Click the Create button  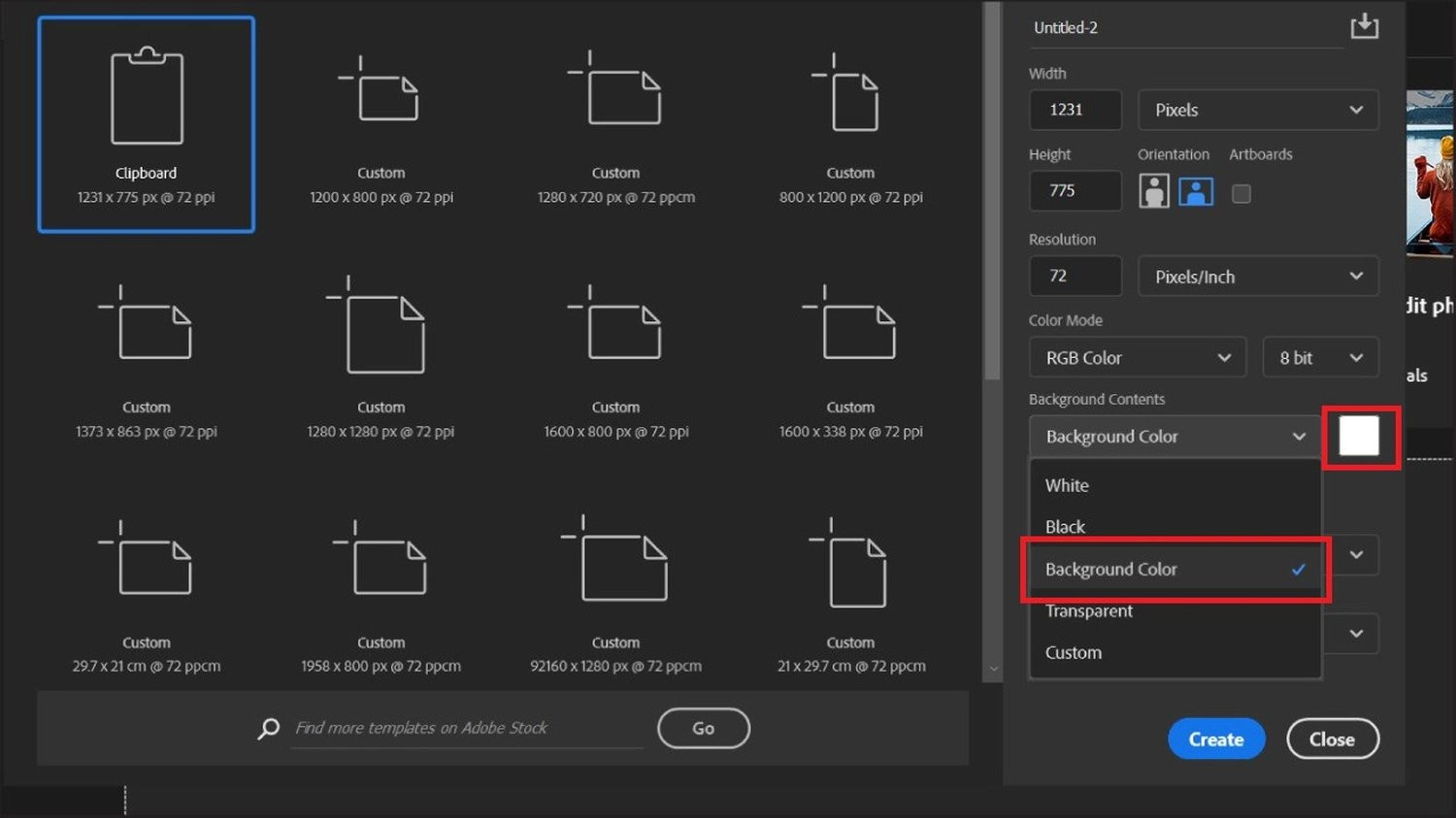click(x=1216, y=739)
